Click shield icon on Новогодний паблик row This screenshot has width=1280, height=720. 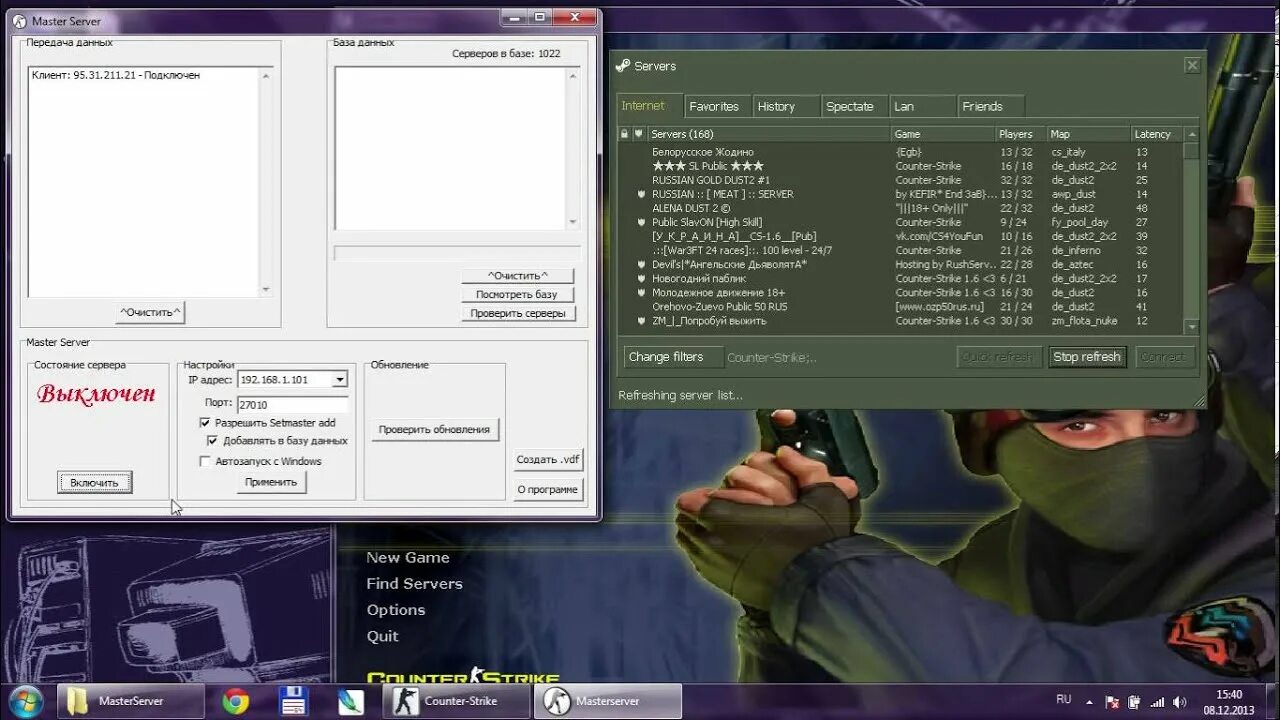click(x=641, y=278)
